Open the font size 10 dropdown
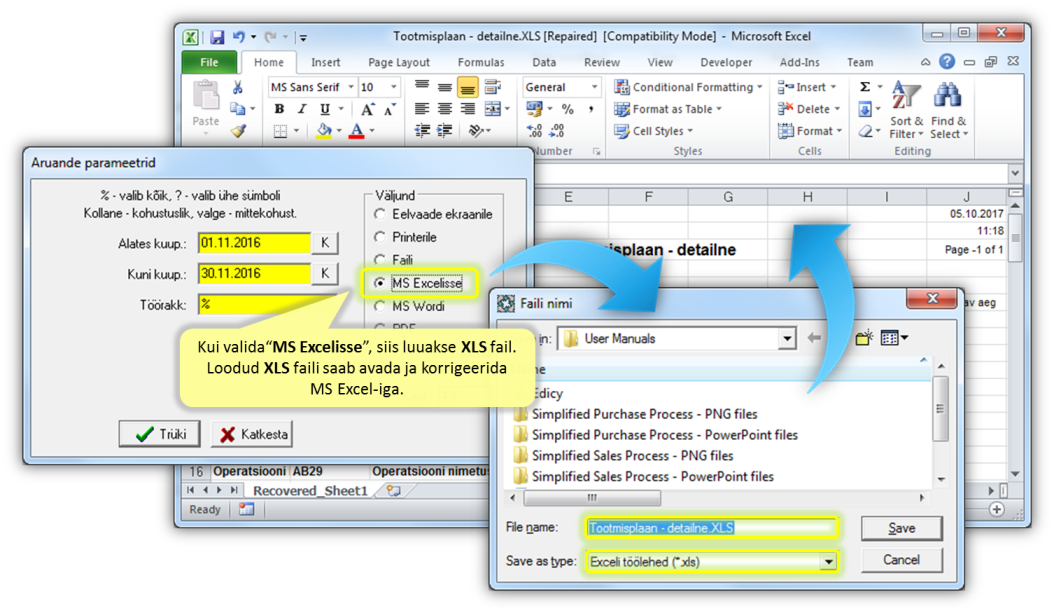 tap(394, 87)
